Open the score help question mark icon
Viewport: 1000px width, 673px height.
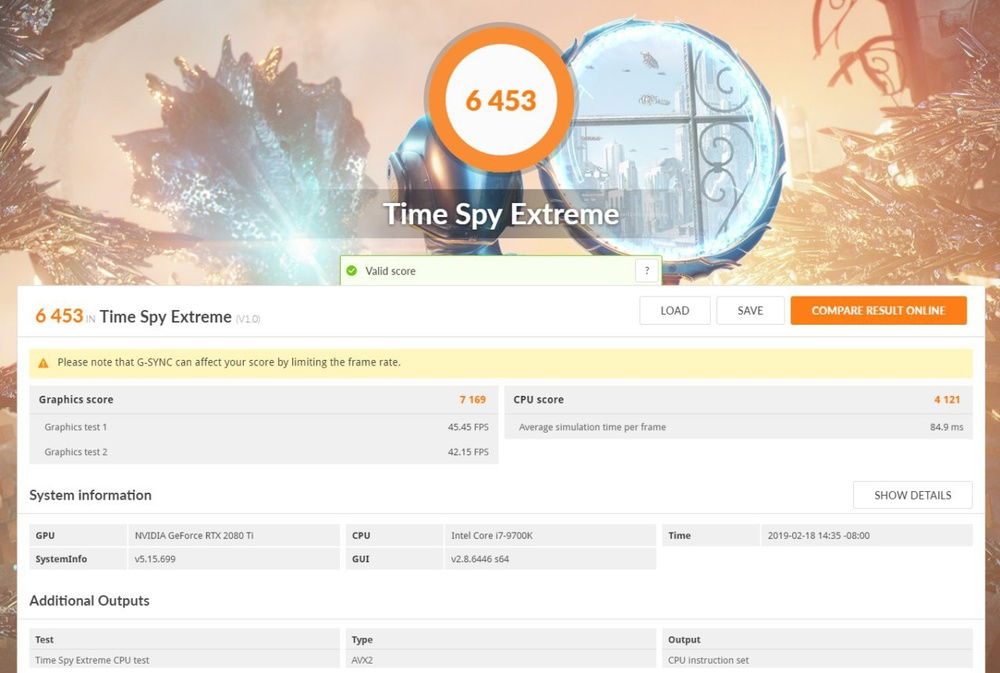coord(646,270)
